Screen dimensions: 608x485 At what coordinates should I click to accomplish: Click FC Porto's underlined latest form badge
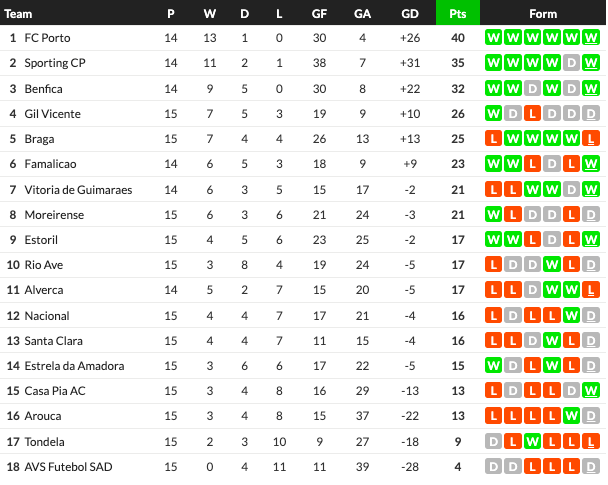[x=591, y=38]
